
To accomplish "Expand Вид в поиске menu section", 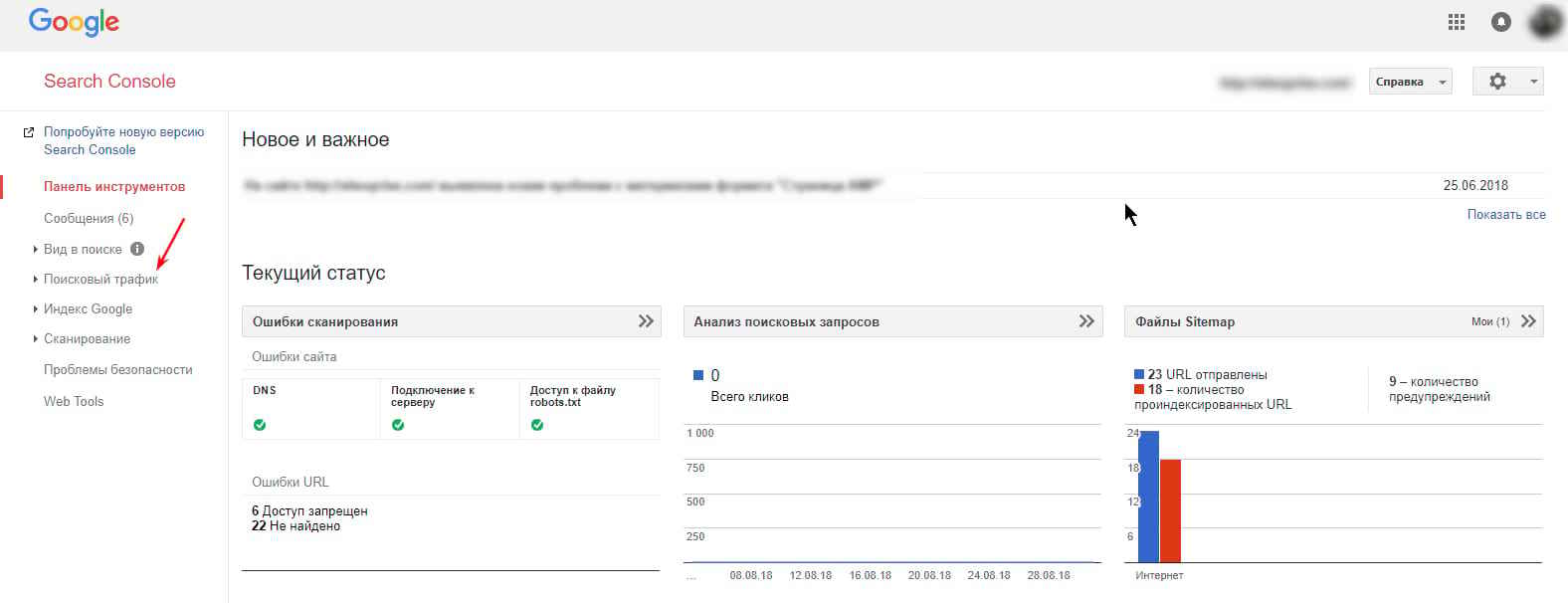I will pyautogui.click(x=36, y=249).
